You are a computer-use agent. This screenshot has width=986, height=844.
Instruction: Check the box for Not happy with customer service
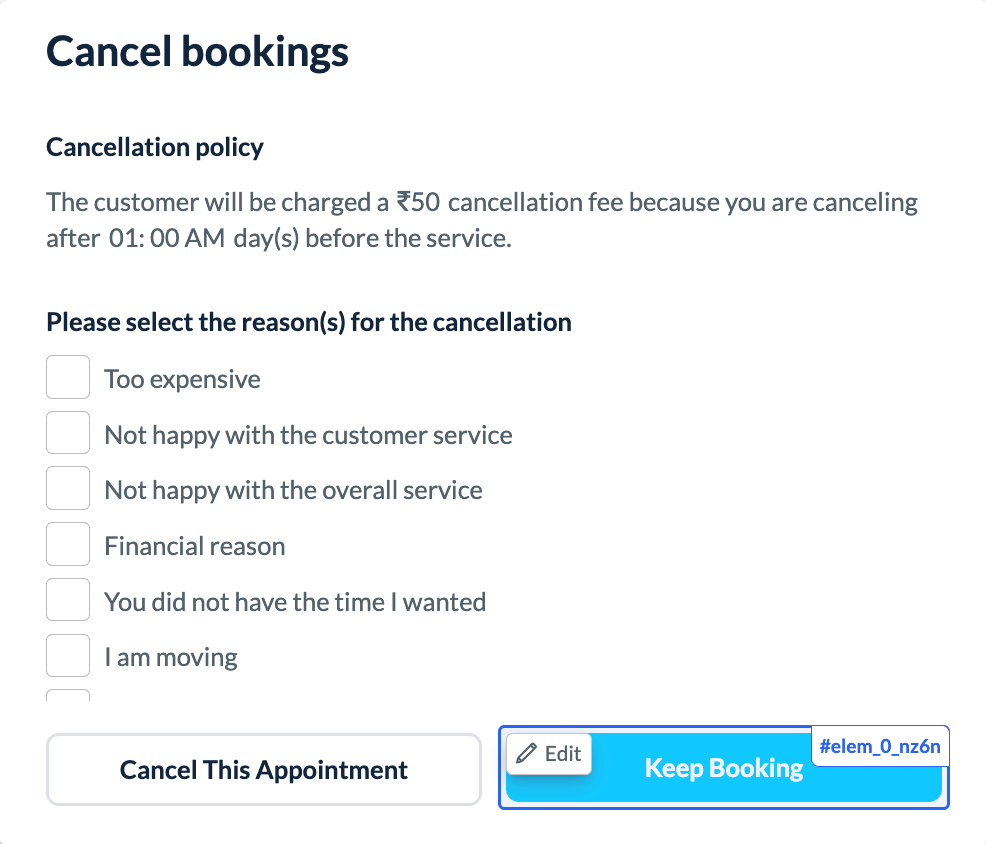tap(68, 434)
